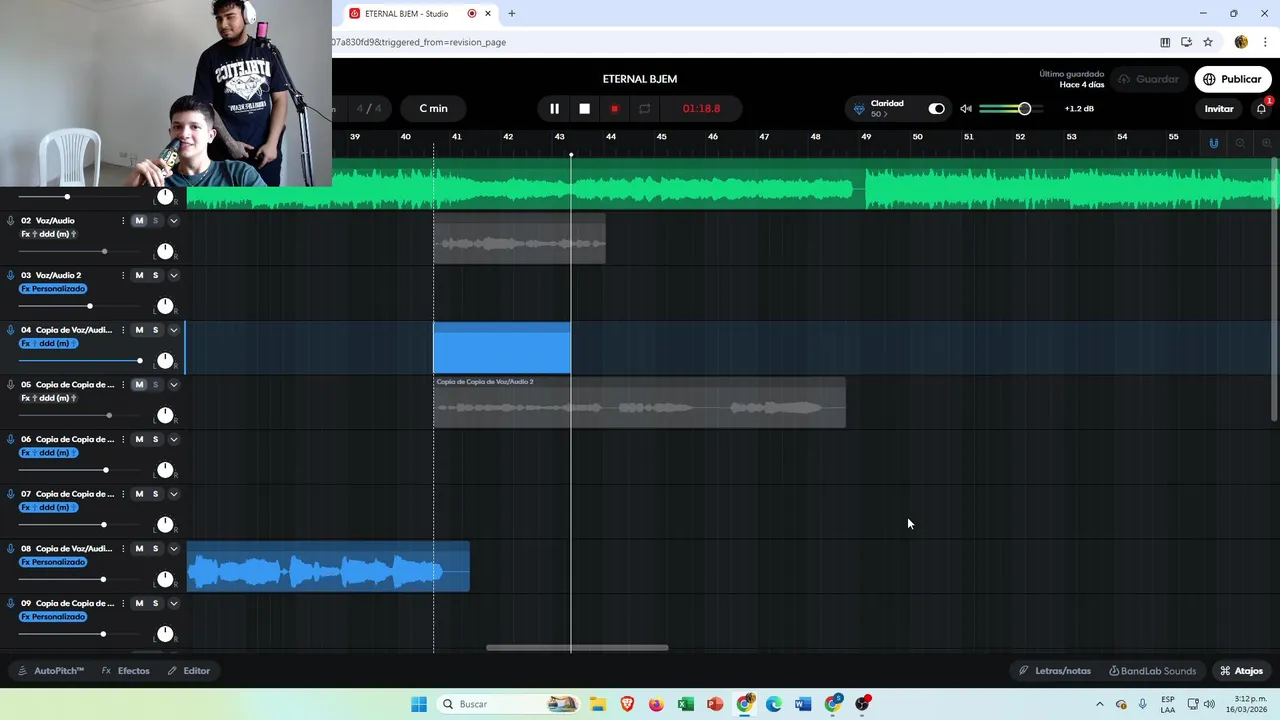The height and width of the screenshot is (720, 1280).
Task: Click pan knob of track 02 Voz/Audio
Action: [x=165, y=251]
